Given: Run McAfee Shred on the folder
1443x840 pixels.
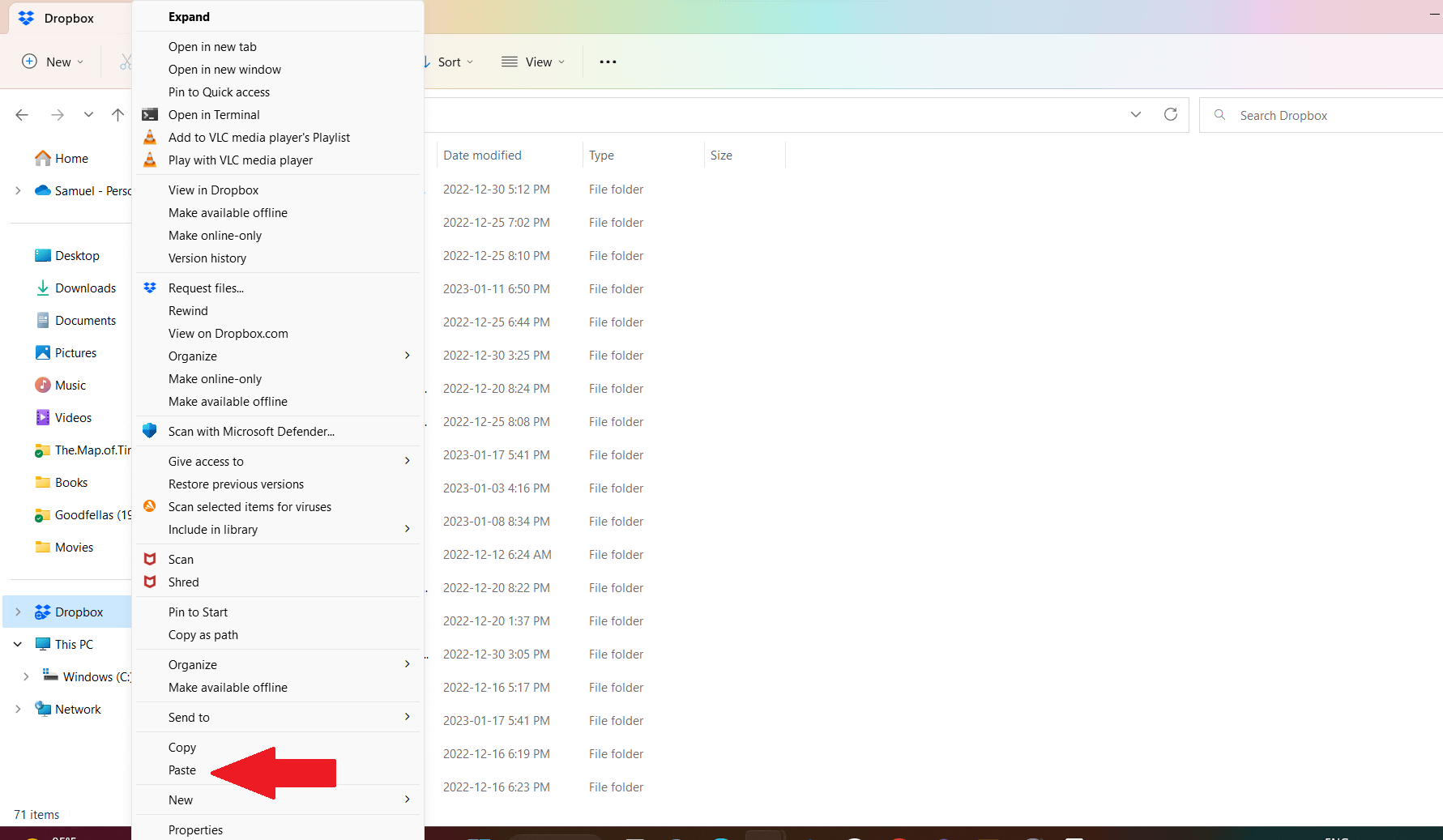Looking at the screenshot, I should point(183,582).
